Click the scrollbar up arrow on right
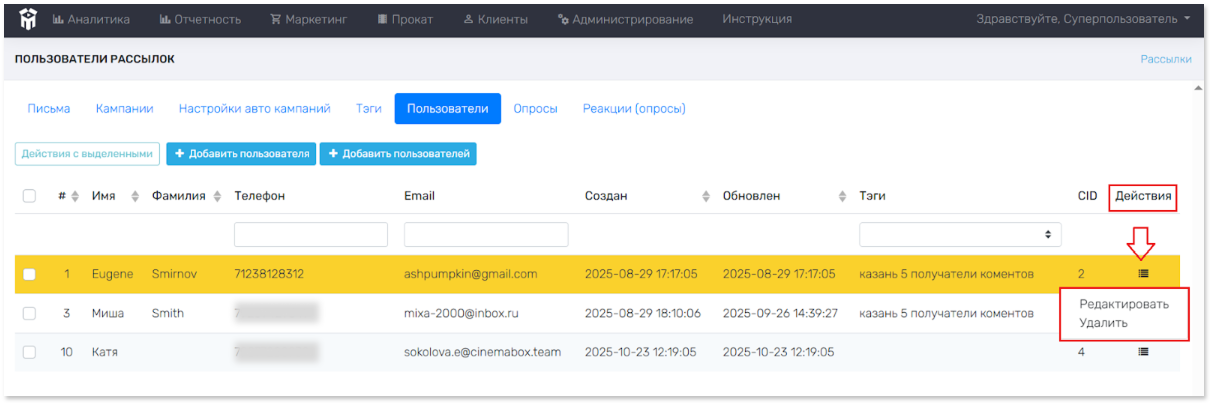Screen dimensions: 1210x403 pos(1197,88)
